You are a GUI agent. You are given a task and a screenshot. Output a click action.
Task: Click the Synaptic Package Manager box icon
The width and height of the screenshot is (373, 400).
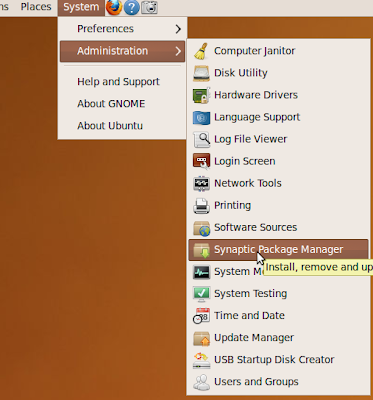(x=201, y=250)
